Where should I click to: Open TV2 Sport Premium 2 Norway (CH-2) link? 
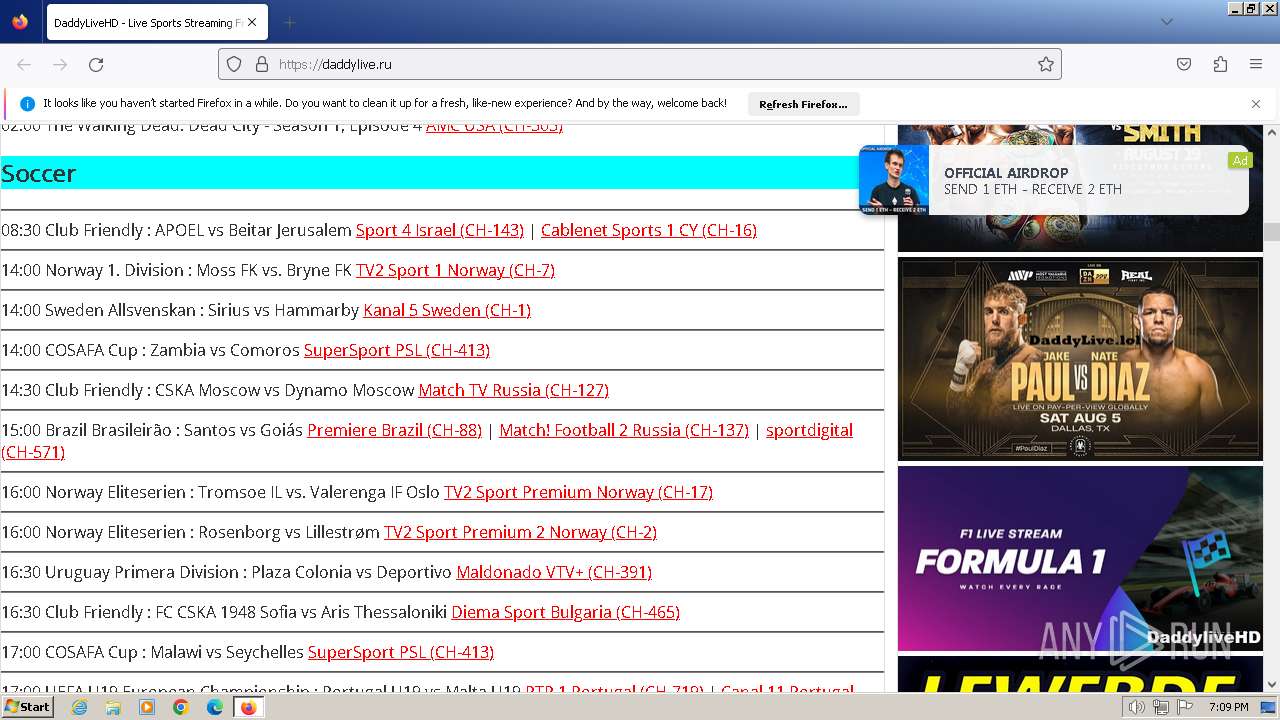(520, 532)
